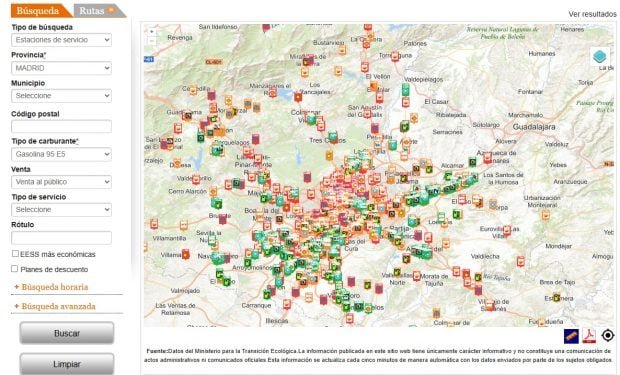Open the Provincia dropdown showing MADRID
620x375 pixels.
point(61,68)
